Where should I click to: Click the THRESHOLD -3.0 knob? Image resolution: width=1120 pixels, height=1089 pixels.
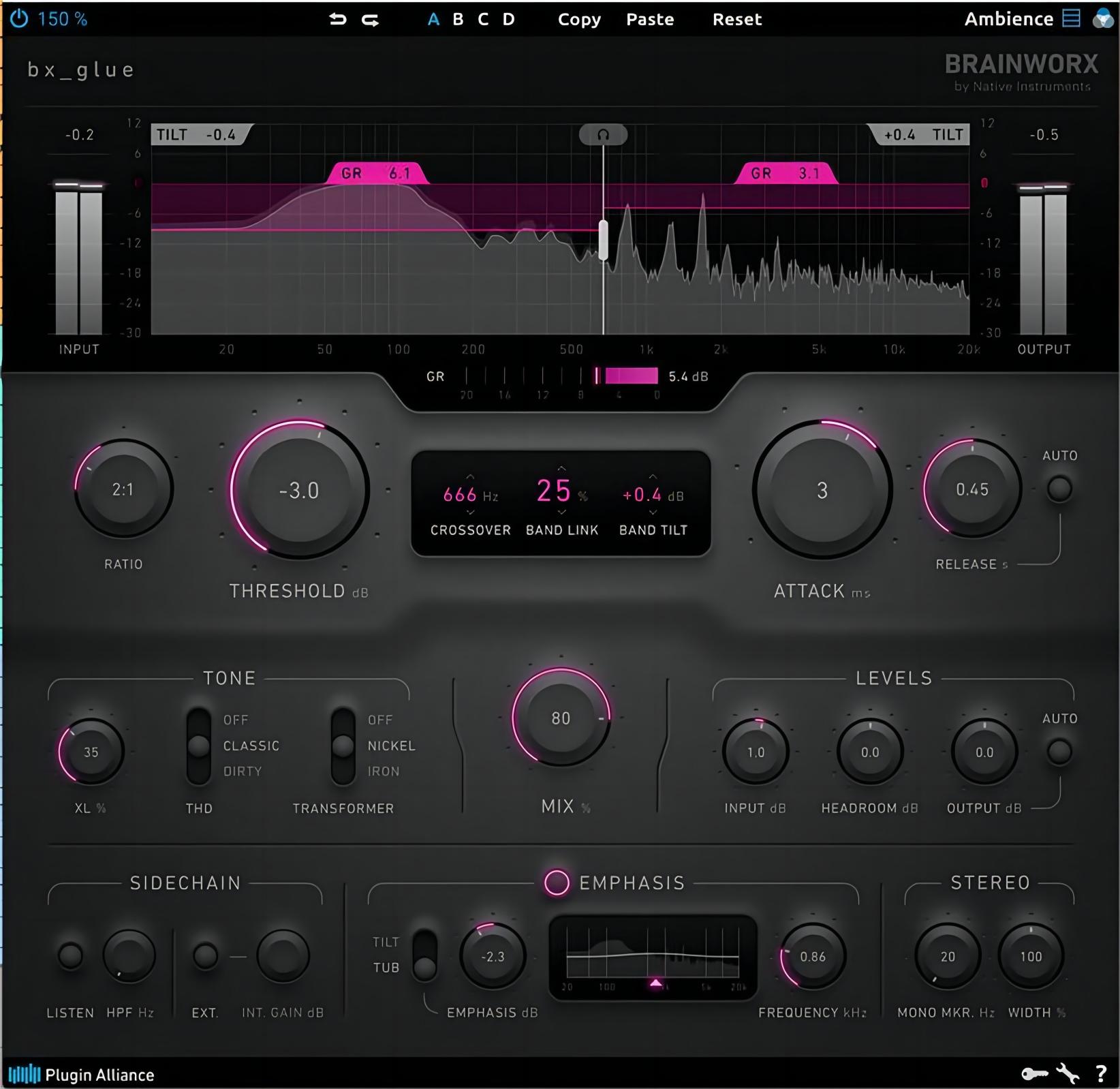coord(299,489)
